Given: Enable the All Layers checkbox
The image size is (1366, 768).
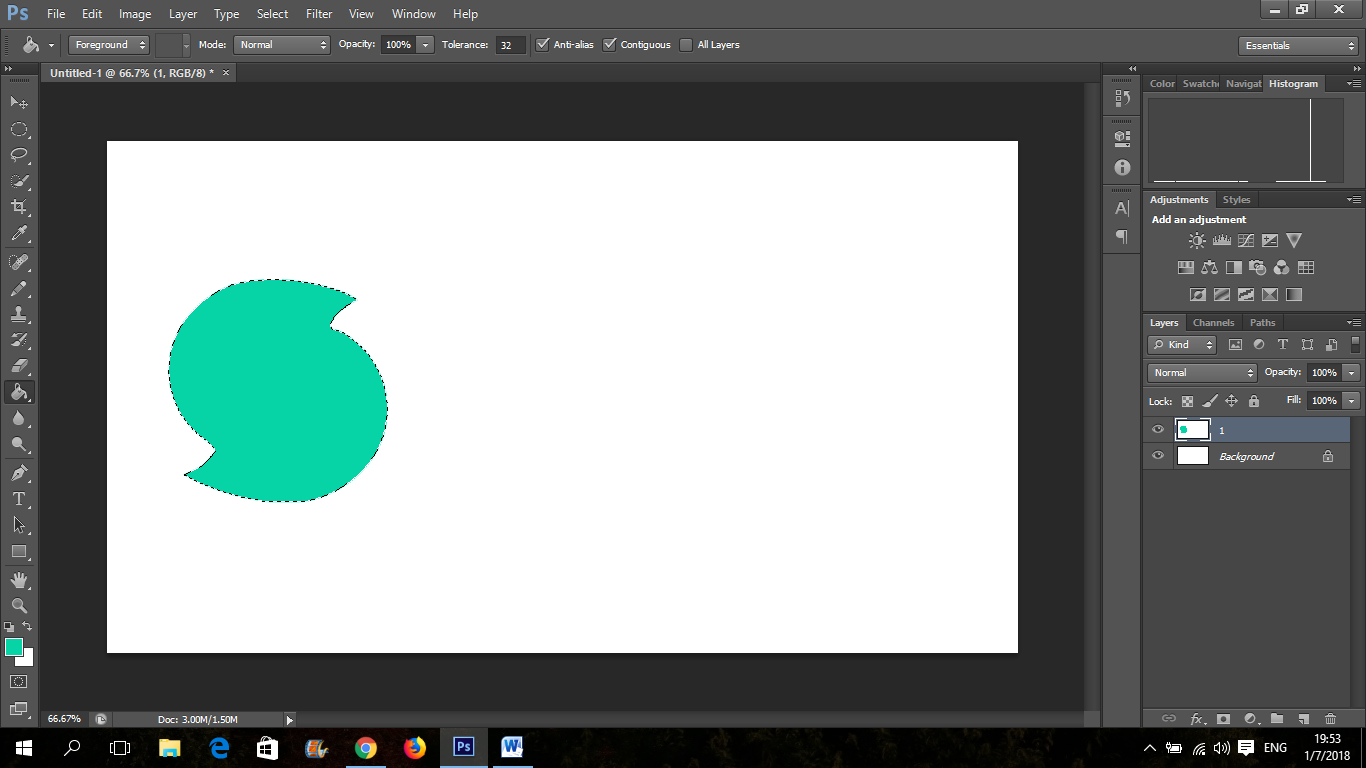Looking at the screenshot, I should [686, 44].
